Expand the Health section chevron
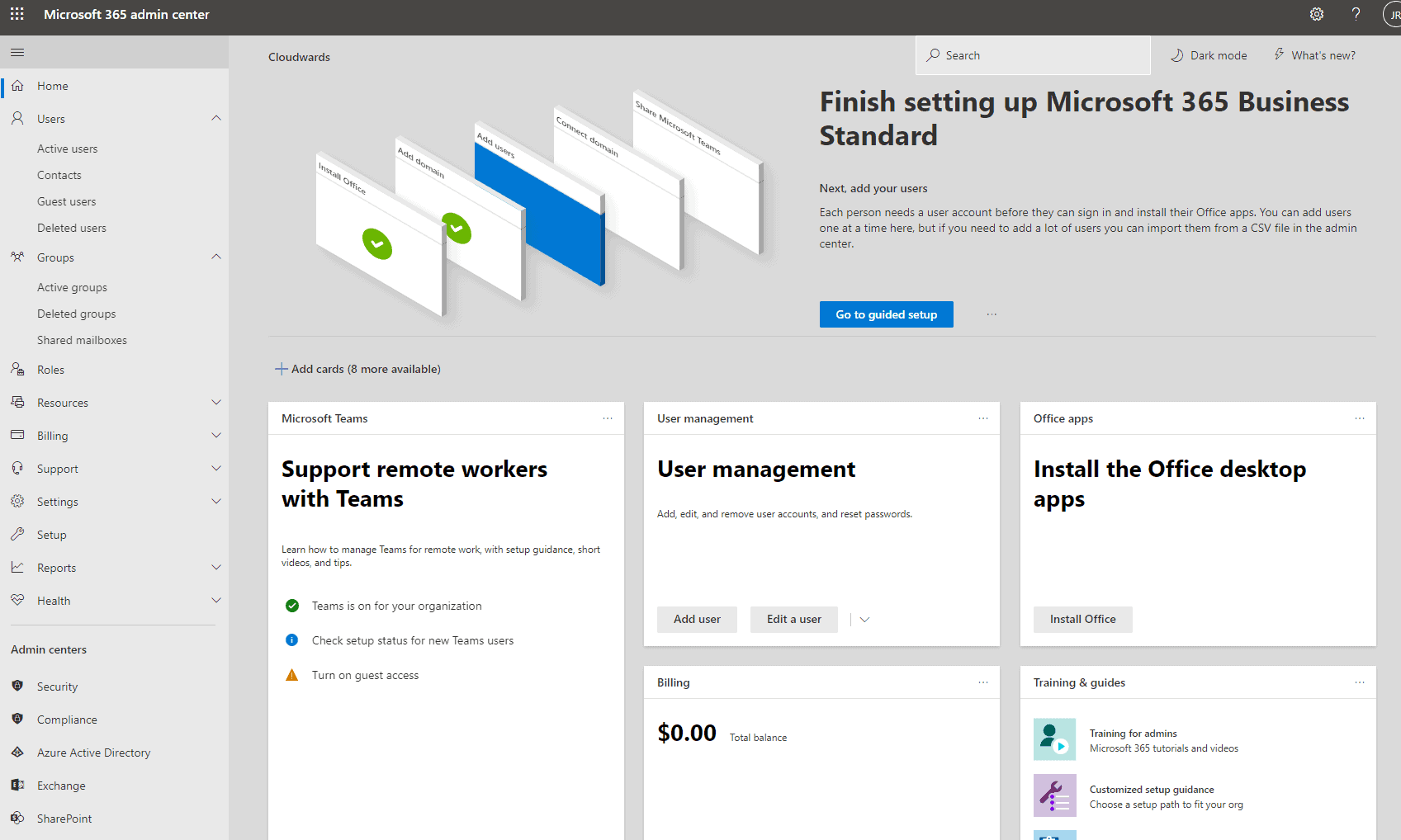Viewport: 1401px width, 840px height. tap(216, 601)
